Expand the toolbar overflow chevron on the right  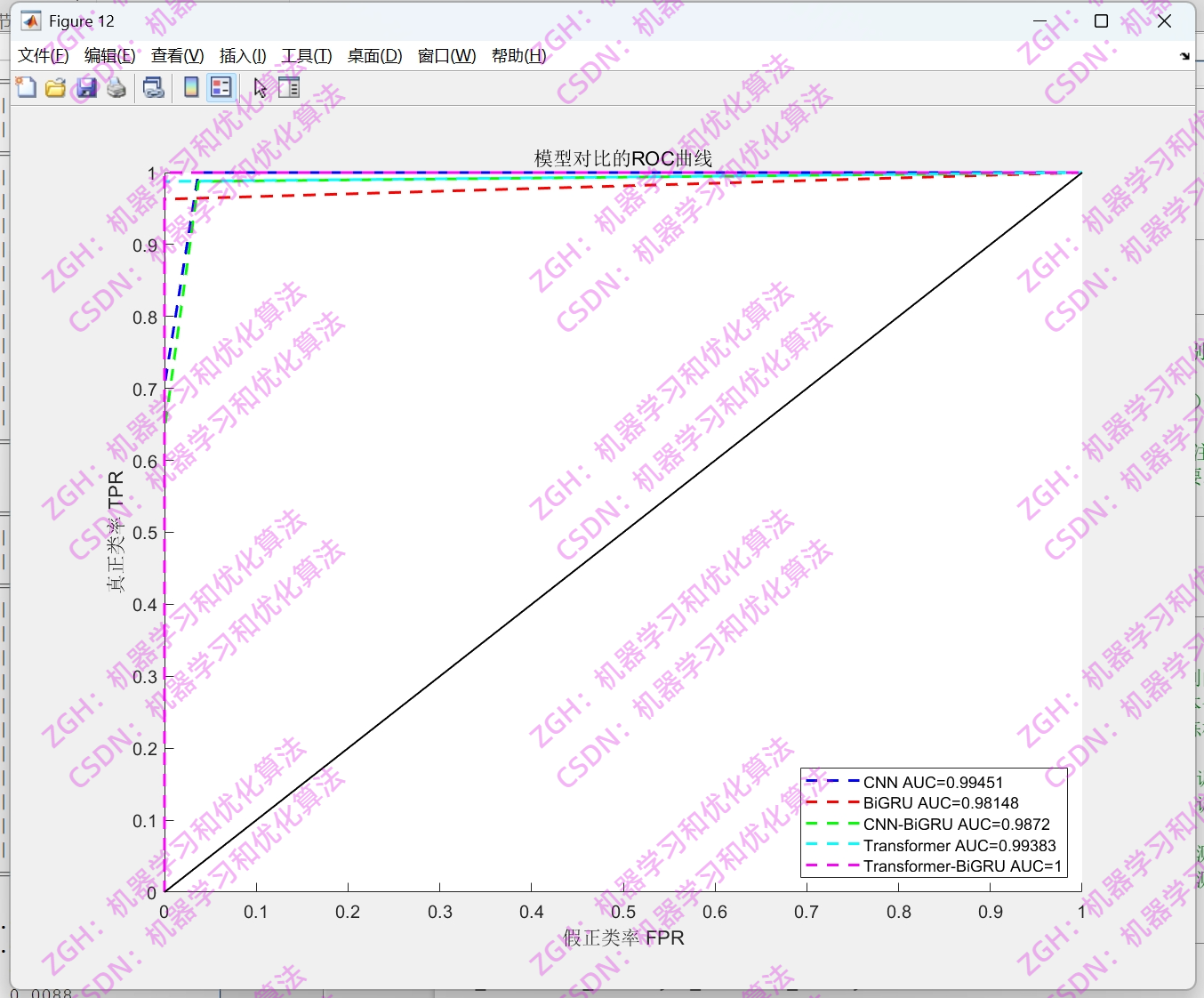tap(1184, 55)
